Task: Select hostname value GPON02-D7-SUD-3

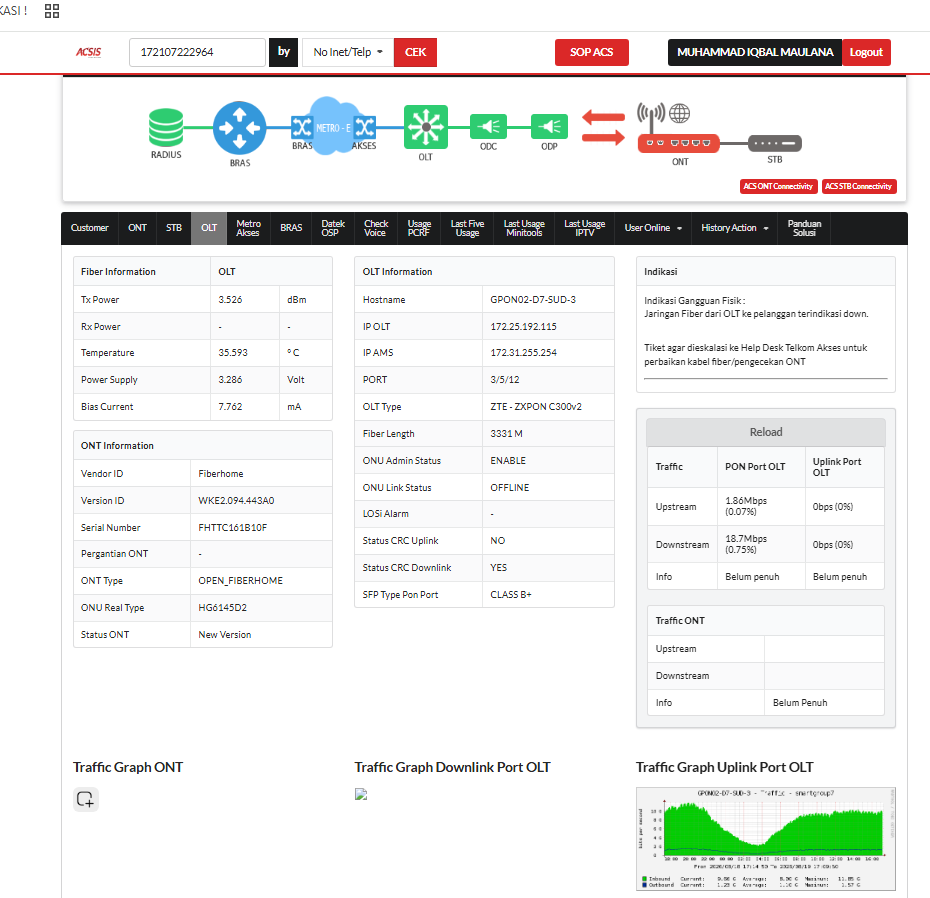Action: pyautogui.click(x=533, y=300)
